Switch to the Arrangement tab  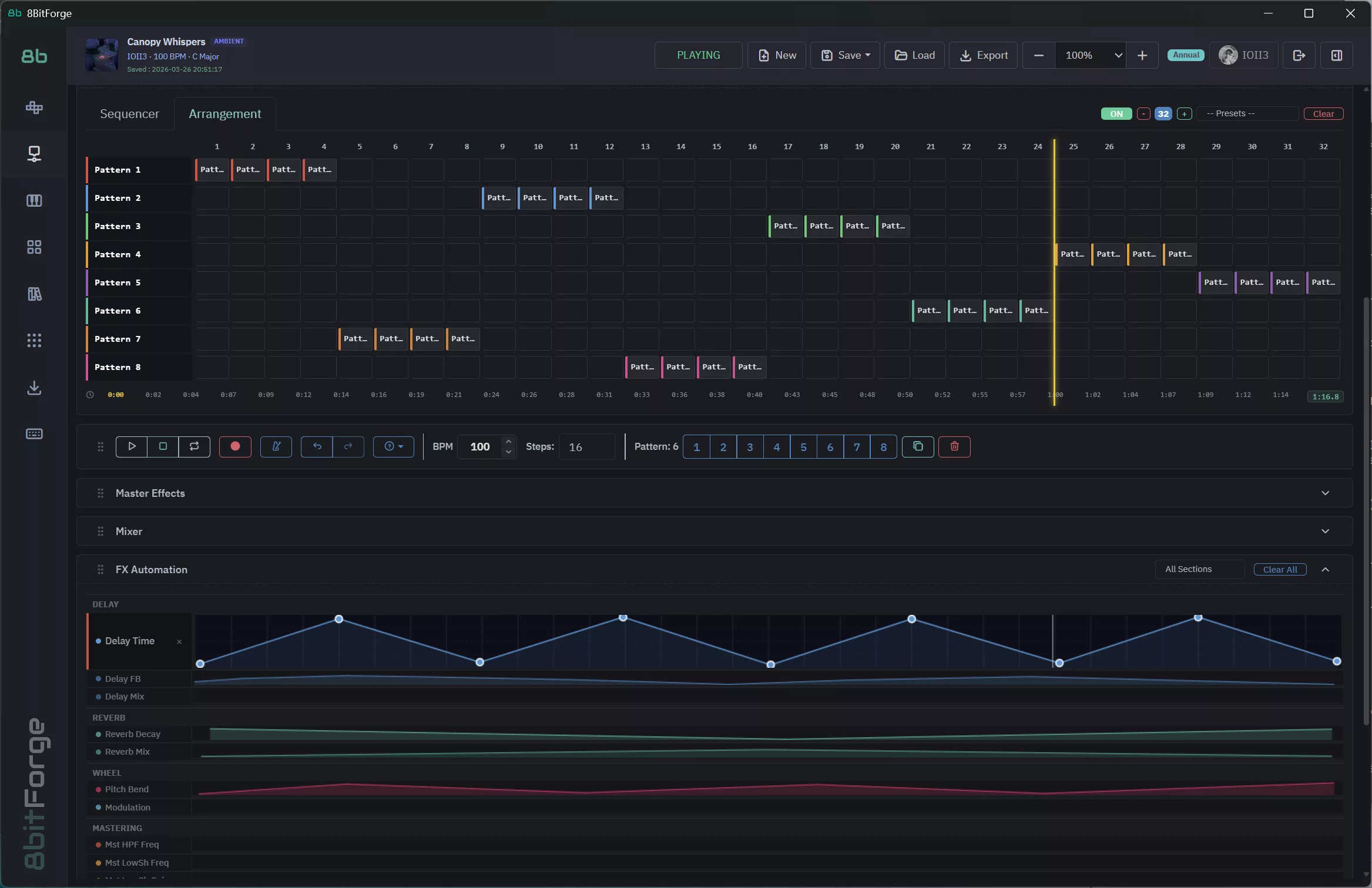226,114
